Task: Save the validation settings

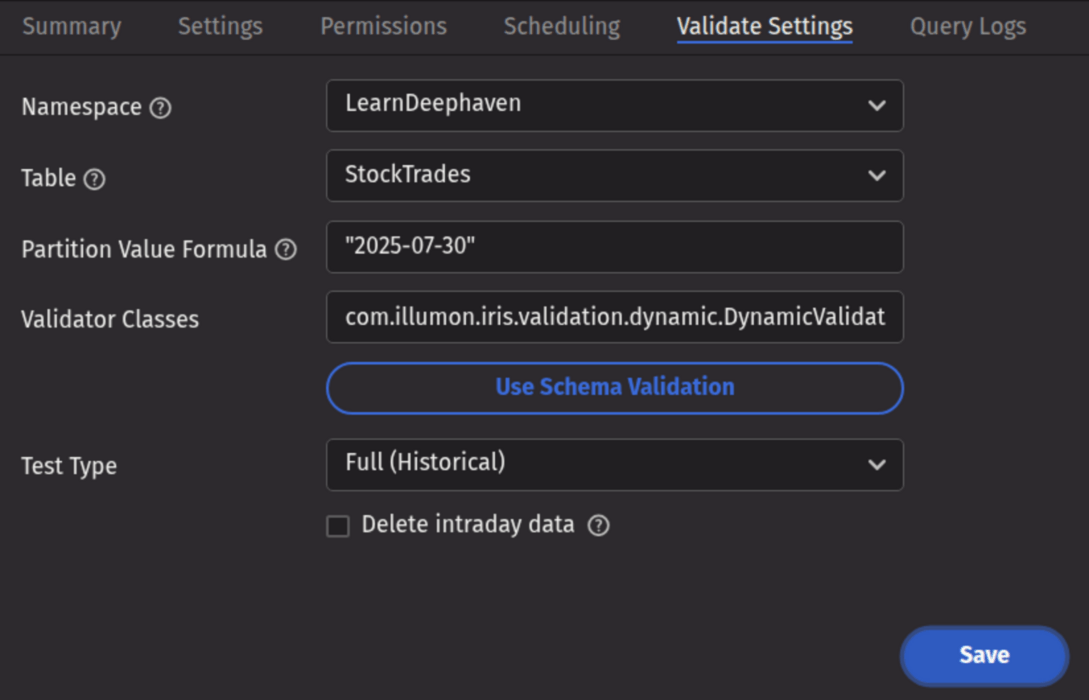Action: 984,655
